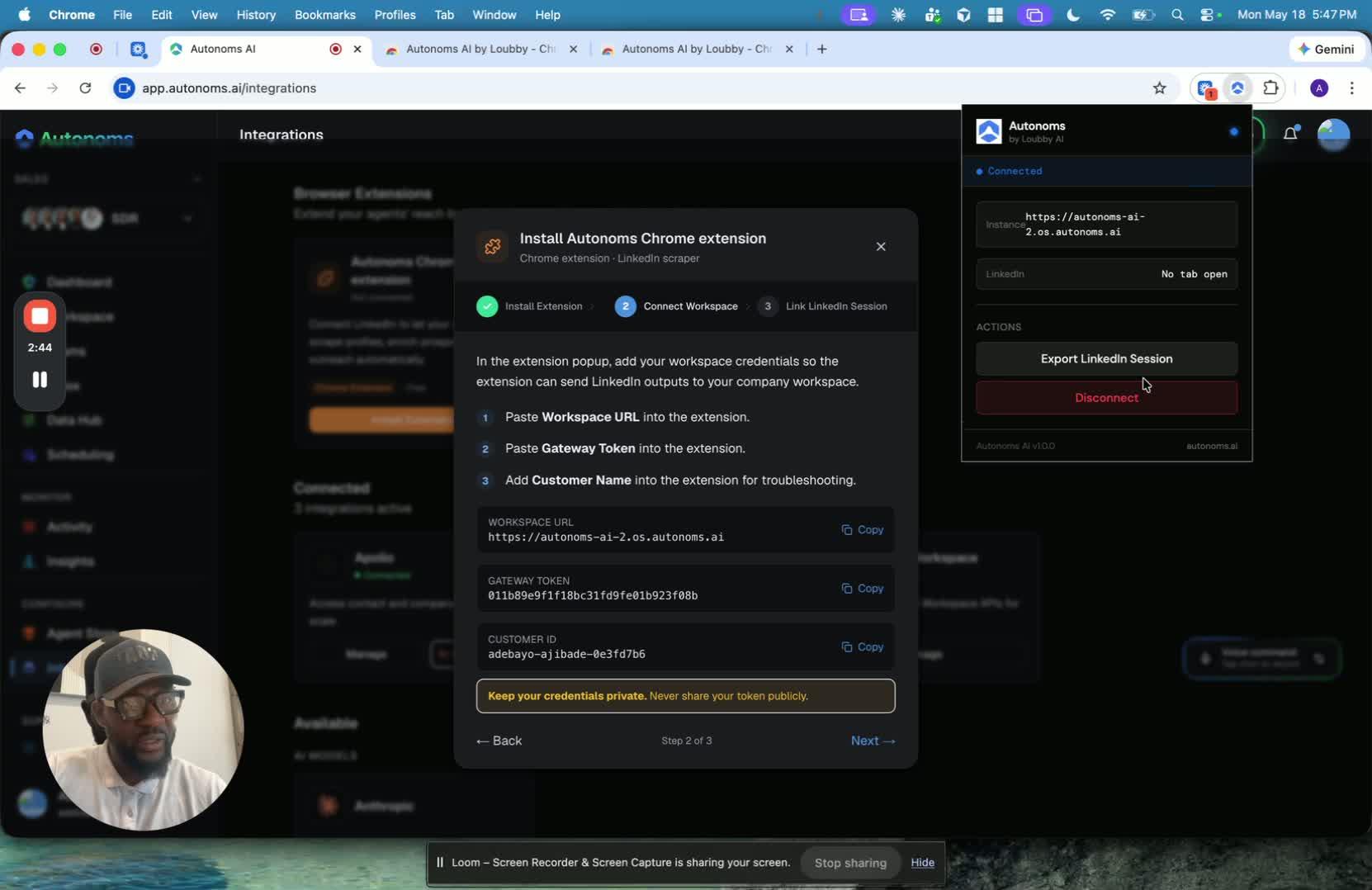Click Stop sharing in the Loom bar
The width and height of the screenshot is (1372, 890).
(x=850, y=863)
